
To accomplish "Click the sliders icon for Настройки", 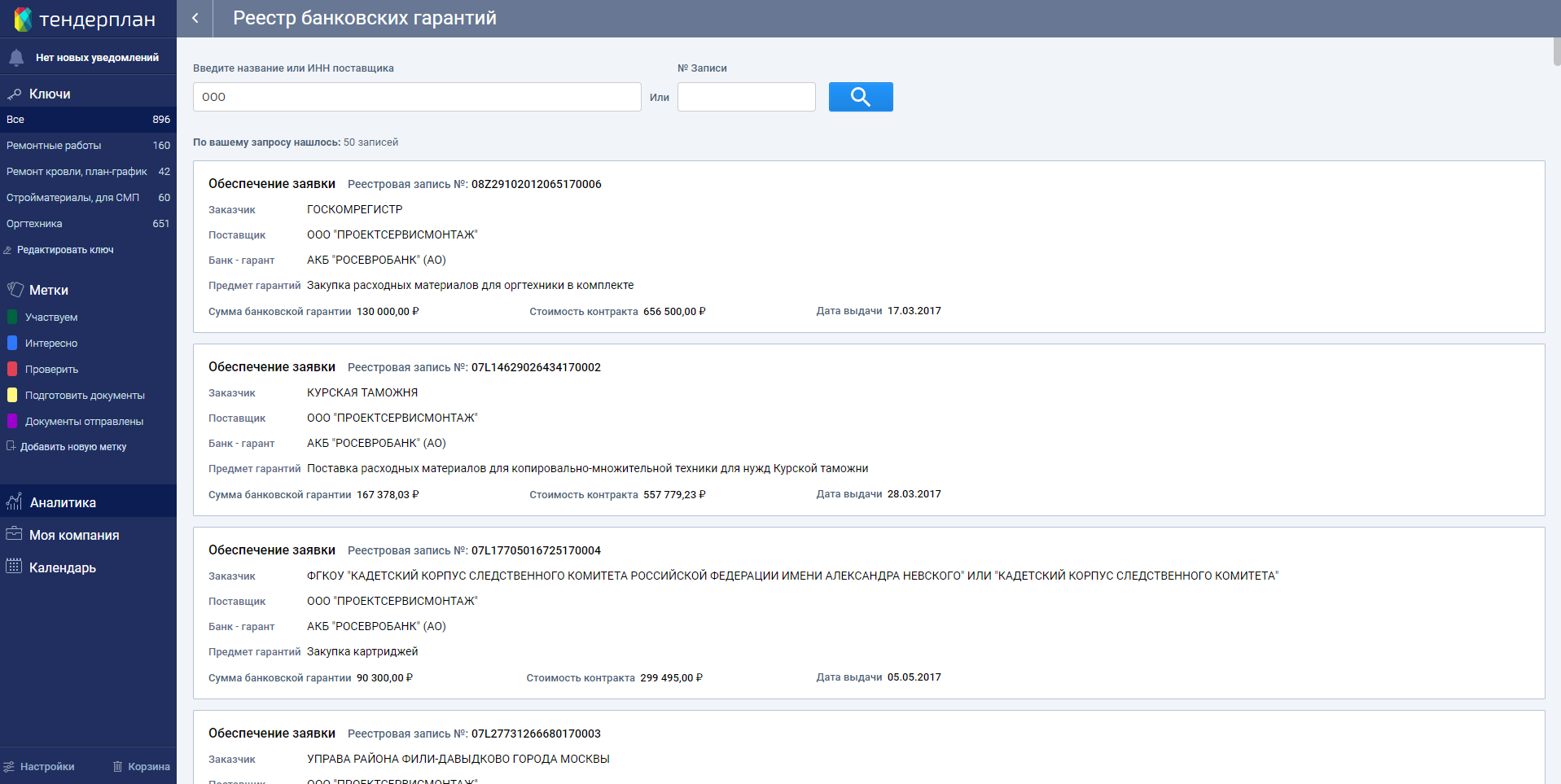I will 9,767.
